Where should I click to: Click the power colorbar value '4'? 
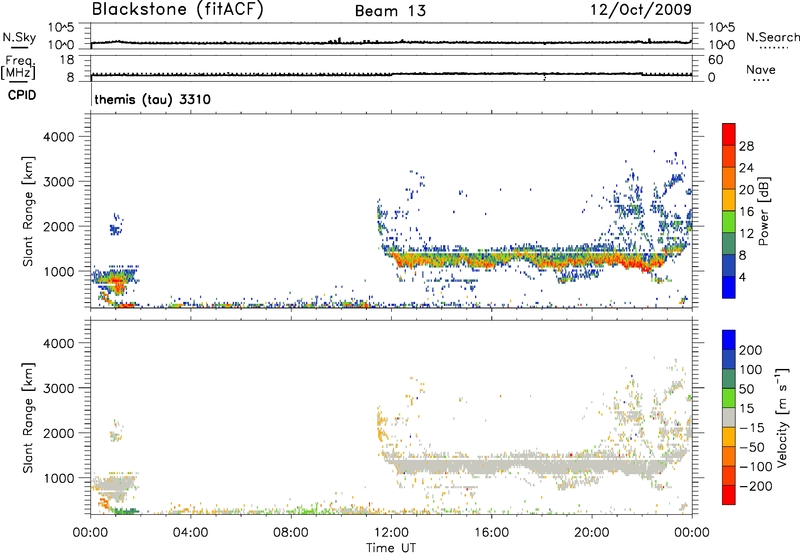tap(742, 278)
